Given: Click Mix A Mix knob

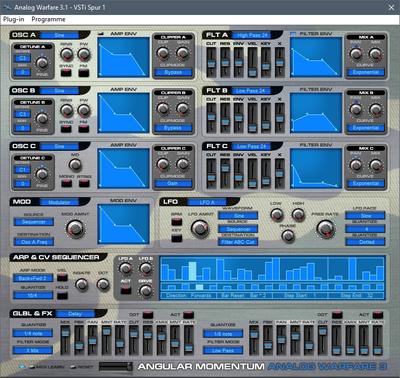Looking at the screenshot, I should pos(375,53).
